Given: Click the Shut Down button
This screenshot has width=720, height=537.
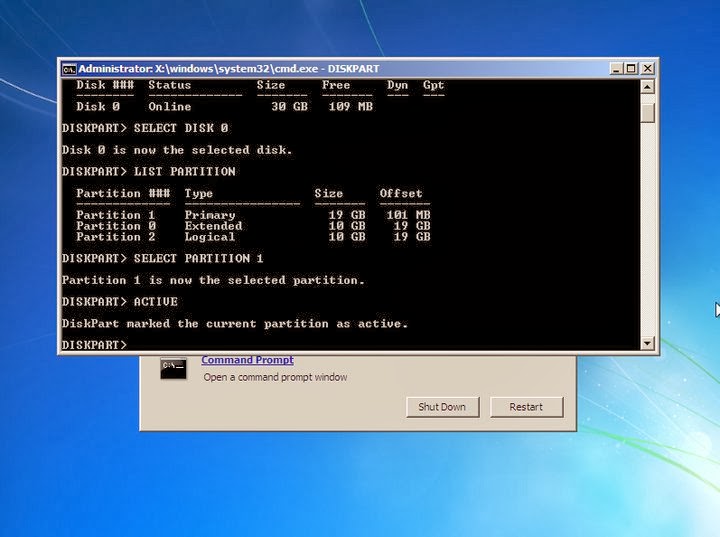Looking at the screenshot, I should pyautogui.click(x=442, y=407).
